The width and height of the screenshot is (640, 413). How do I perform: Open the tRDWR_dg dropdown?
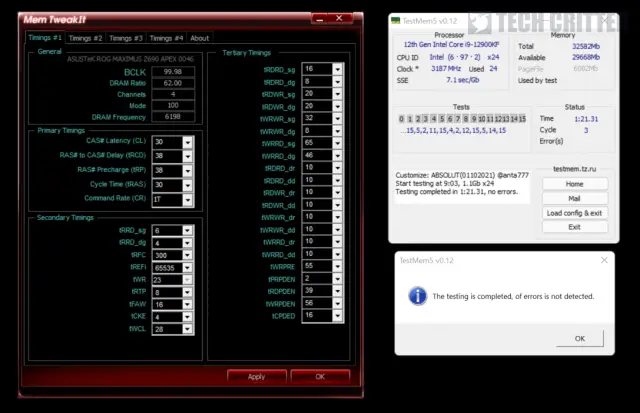click(x=338, y=107)
